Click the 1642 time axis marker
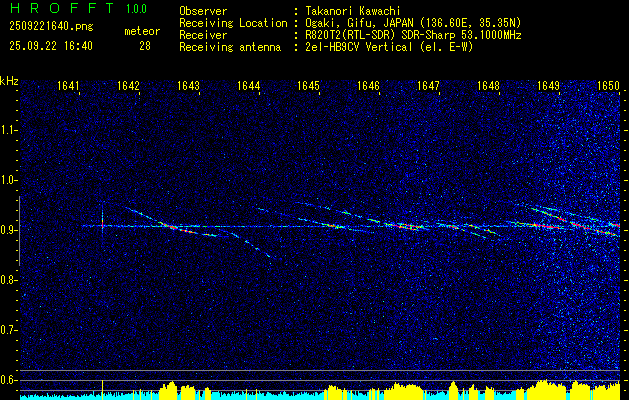 click(x=128, y=86)
